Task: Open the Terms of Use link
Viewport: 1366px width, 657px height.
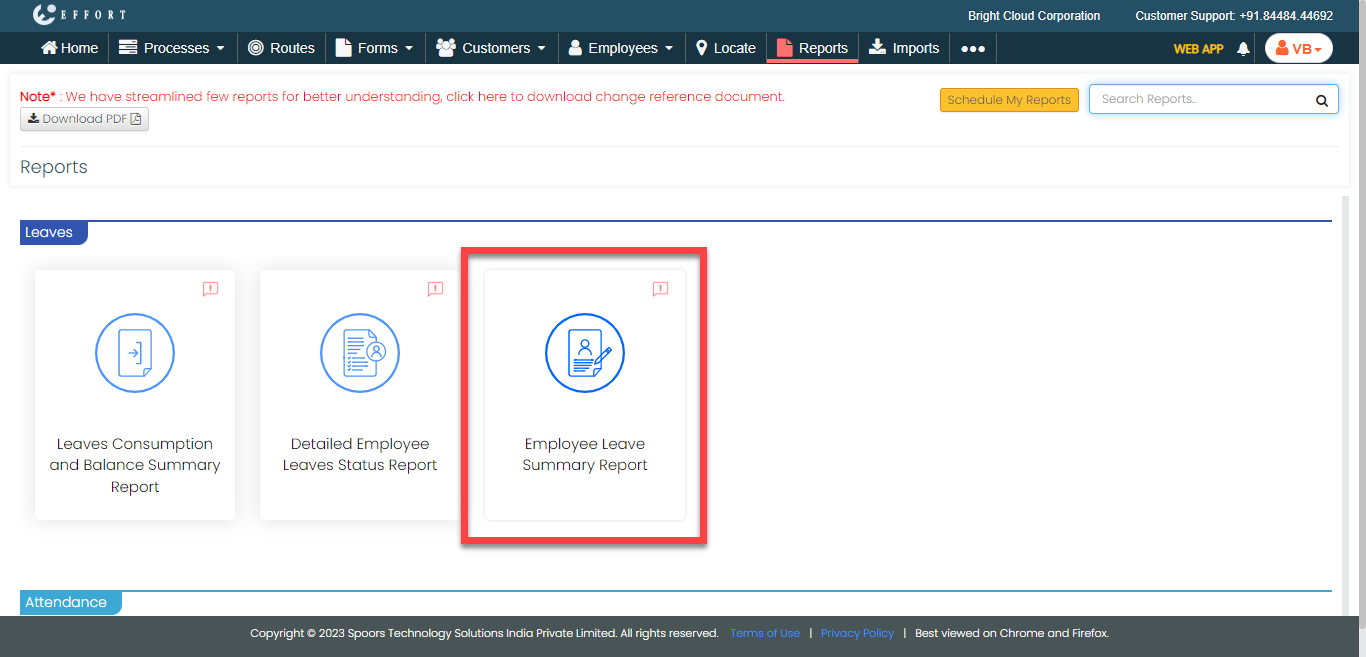Action: click(765, 633)
